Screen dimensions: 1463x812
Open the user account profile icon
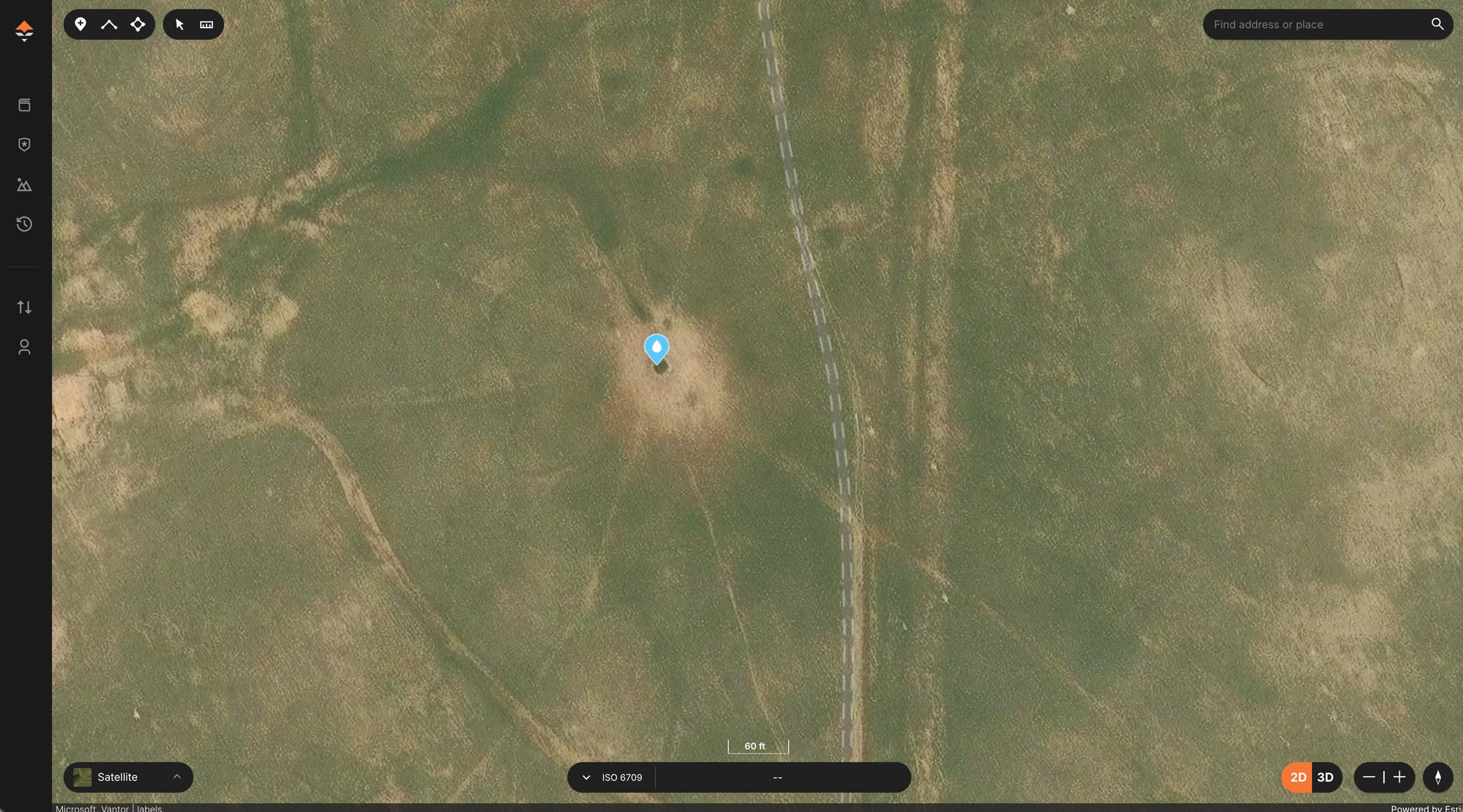tap(24, 347)
